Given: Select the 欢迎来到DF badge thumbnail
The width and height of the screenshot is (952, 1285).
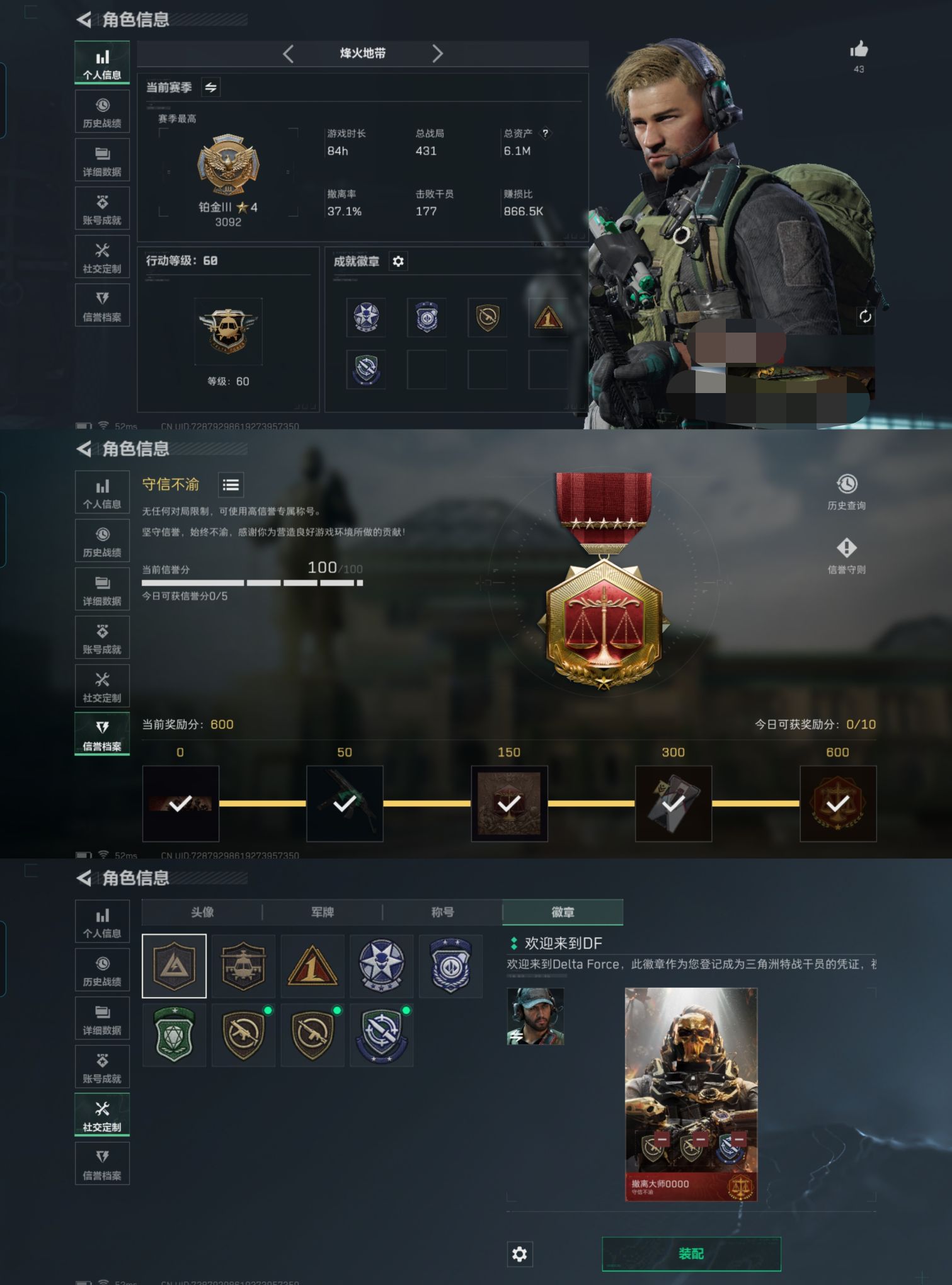Looking at the screenshot, I should click(x=174, y=966).
